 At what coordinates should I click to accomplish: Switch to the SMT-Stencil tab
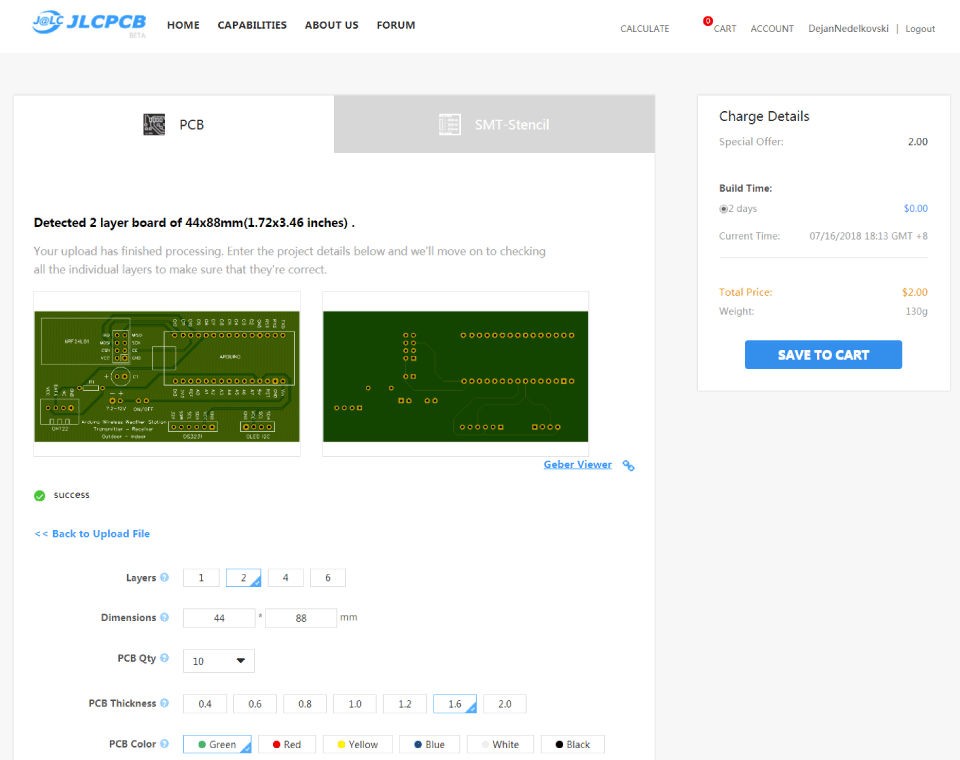coord(494,125)
